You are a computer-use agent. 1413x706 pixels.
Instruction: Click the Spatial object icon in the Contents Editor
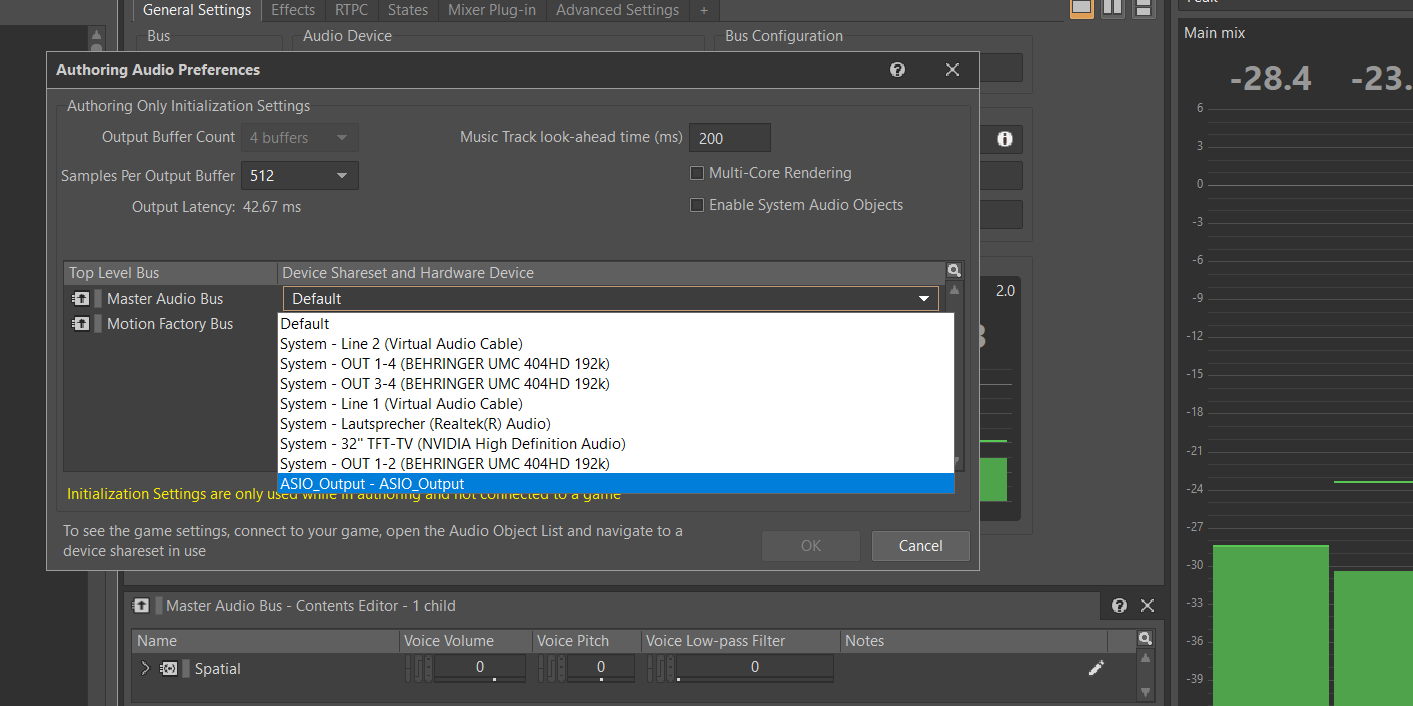click(168, 668)
